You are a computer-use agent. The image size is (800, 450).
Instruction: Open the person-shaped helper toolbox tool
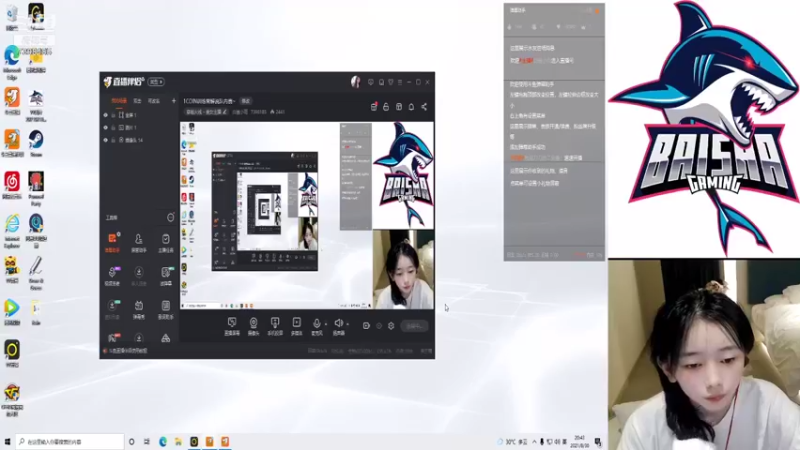point(138,243)
